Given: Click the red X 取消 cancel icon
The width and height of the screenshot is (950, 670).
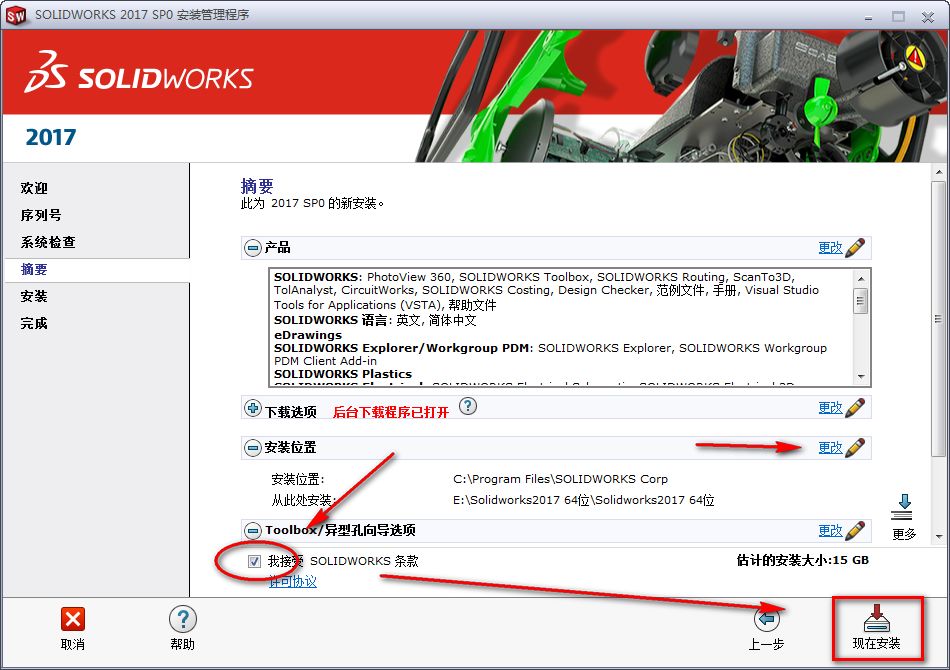Looking at the screenshot, I should coord(71,617).
